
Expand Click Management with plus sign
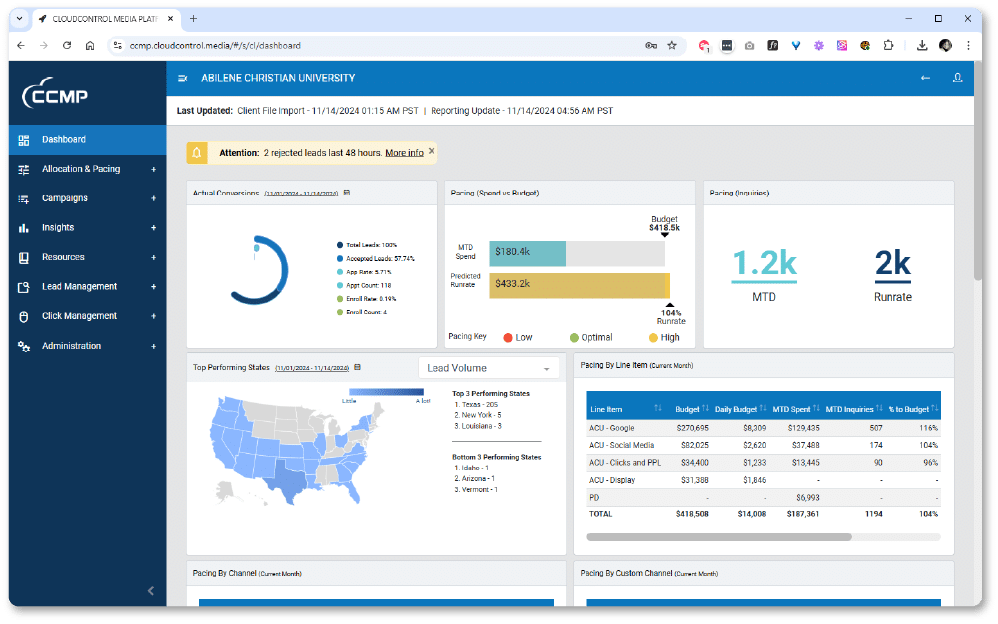[153, 316]
